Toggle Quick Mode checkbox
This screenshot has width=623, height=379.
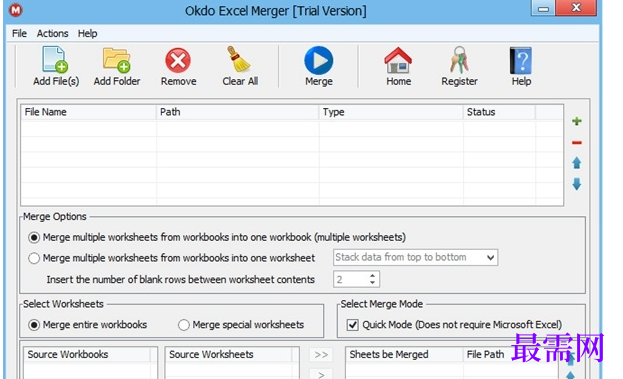coord(352,325)
